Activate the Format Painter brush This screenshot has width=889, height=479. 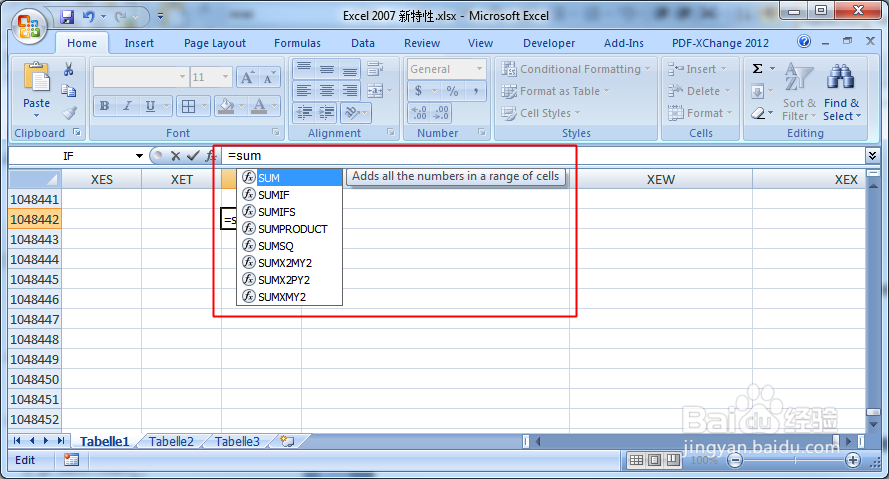pos(69,113)
